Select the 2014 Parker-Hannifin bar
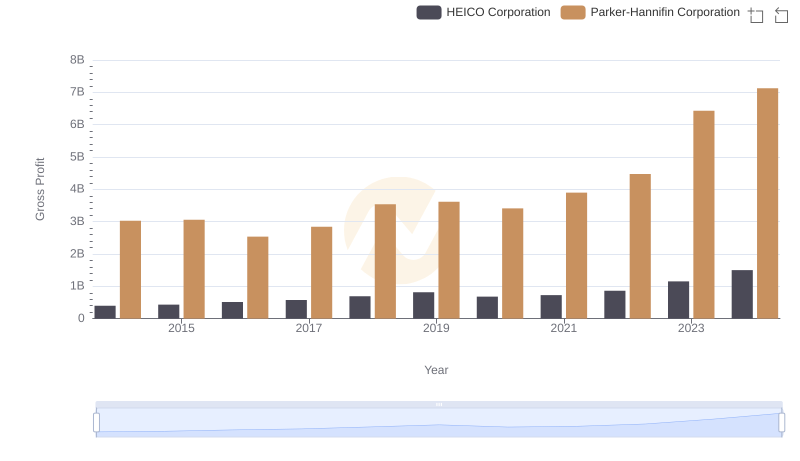 pyautogui.click(x=130, y=270)
